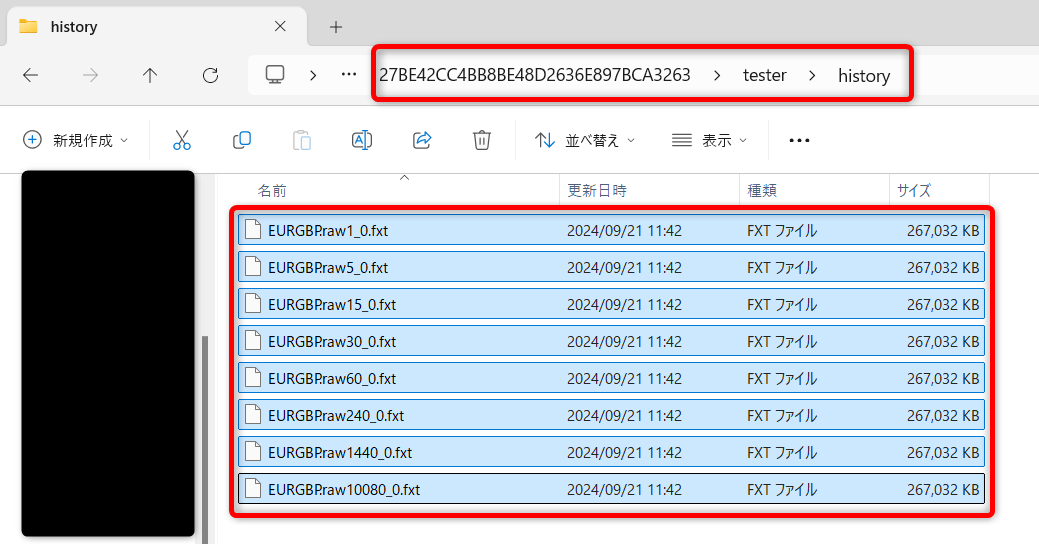Click the forward navigation arrow

pos(90,76)
